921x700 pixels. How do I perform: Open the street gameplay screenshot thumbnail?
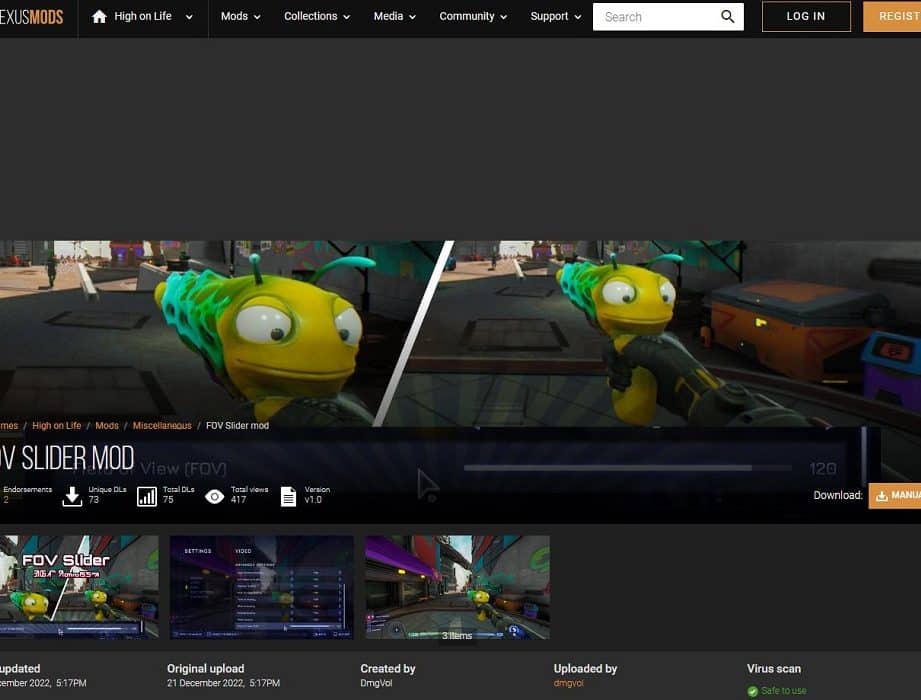pos(457,587)
